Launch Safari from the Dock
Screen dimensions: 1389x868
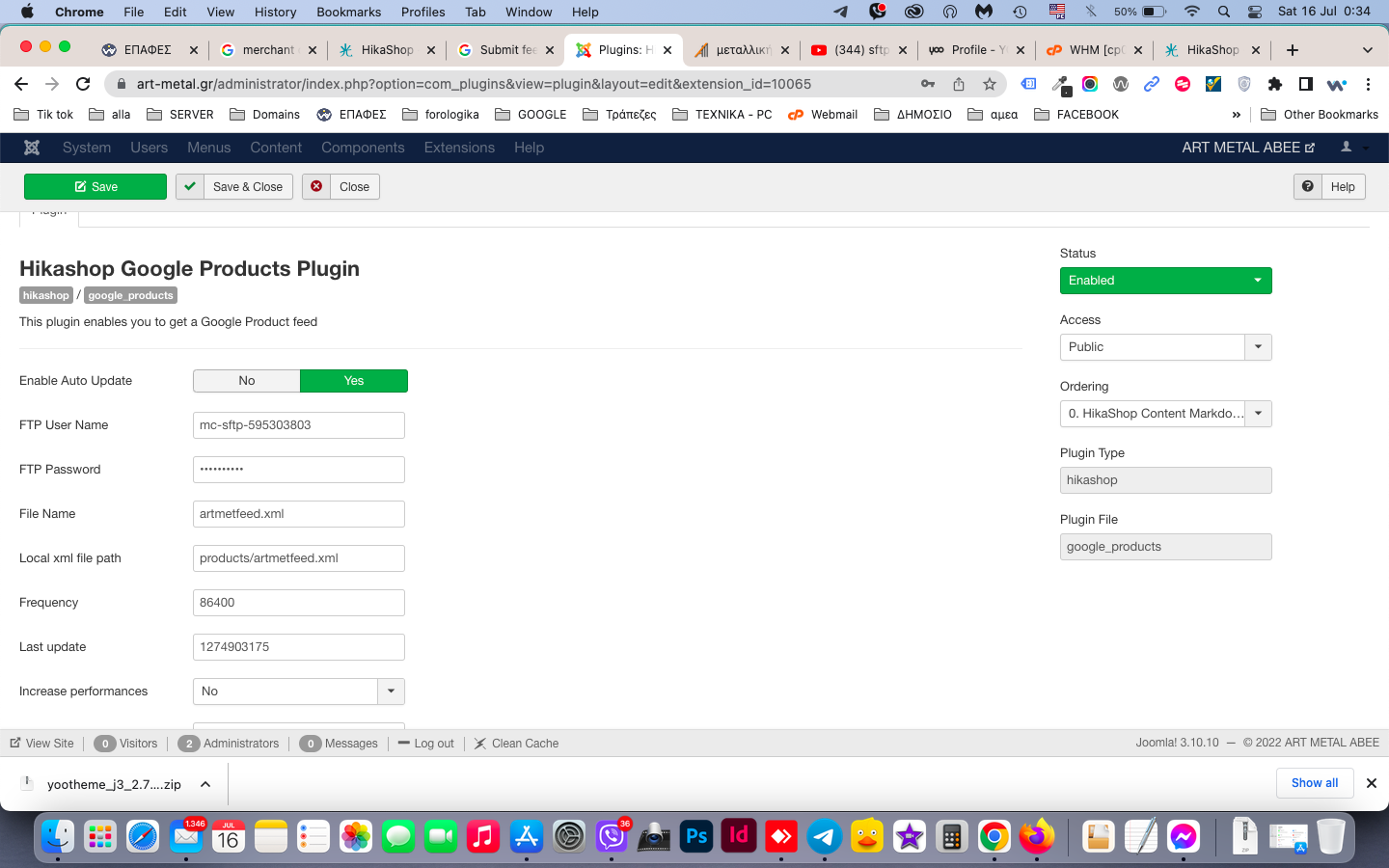[143, 836]
